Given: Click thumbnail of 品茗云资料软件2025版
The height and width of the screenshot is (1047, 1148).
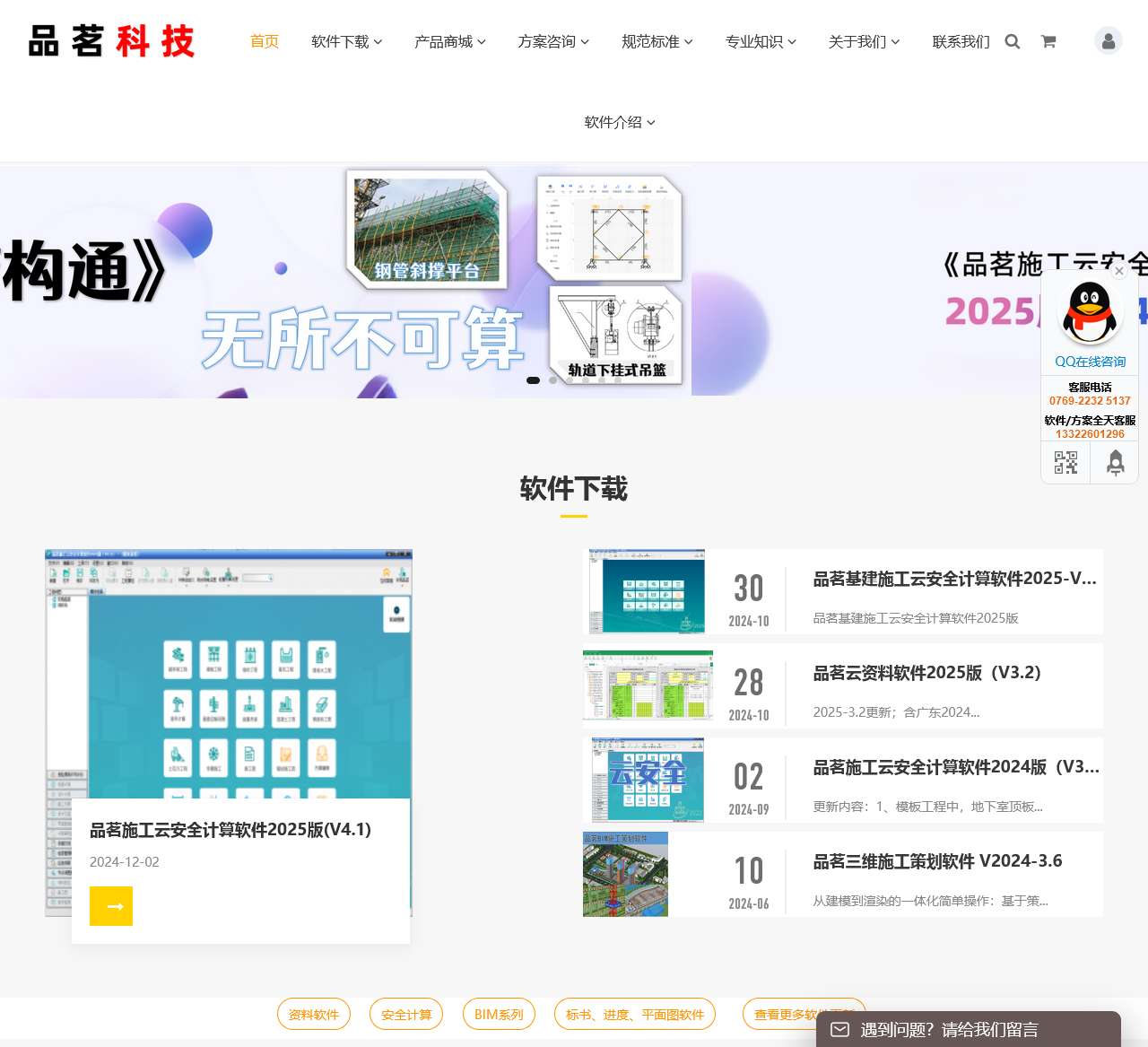Looking at the screenshot, I should pyautogui.click(x=648, y=685).
